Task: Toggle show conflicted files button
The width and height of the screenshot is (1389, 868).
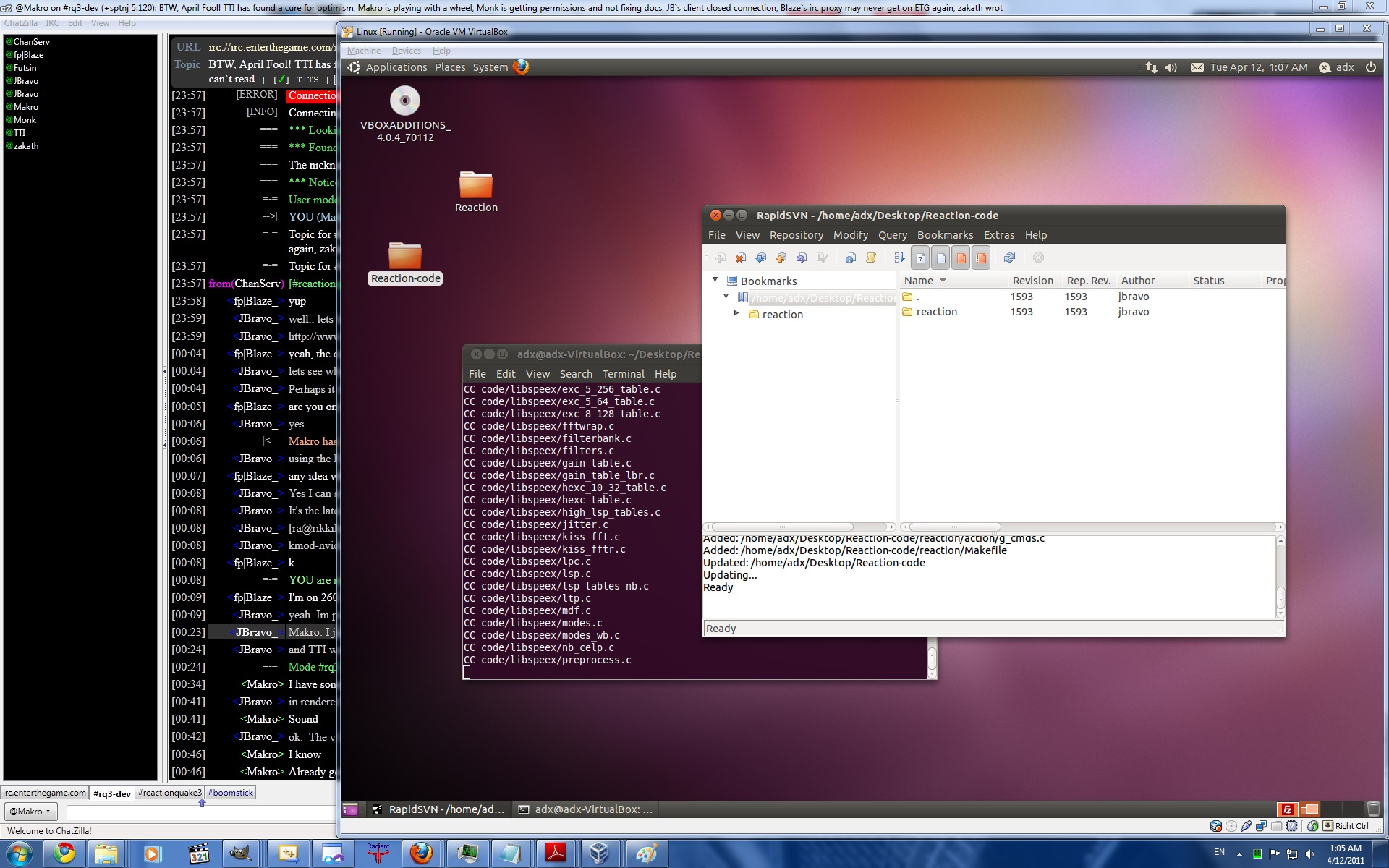Action: pyautogui.click(x=981, y=258)
